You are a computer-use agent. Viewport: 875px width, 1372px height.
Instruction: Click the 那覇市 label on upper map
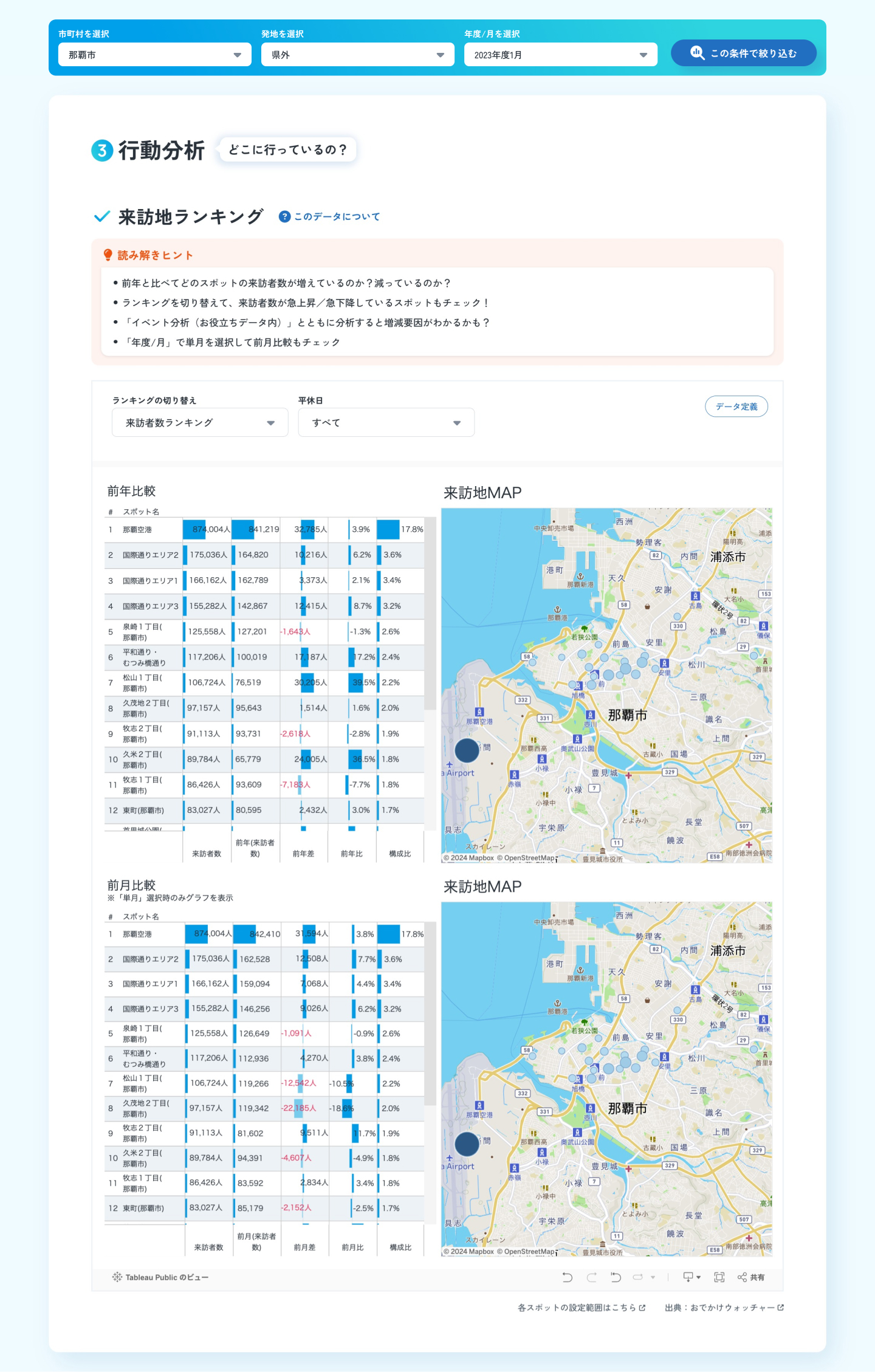pyautogui.click(x=628, y=715)
